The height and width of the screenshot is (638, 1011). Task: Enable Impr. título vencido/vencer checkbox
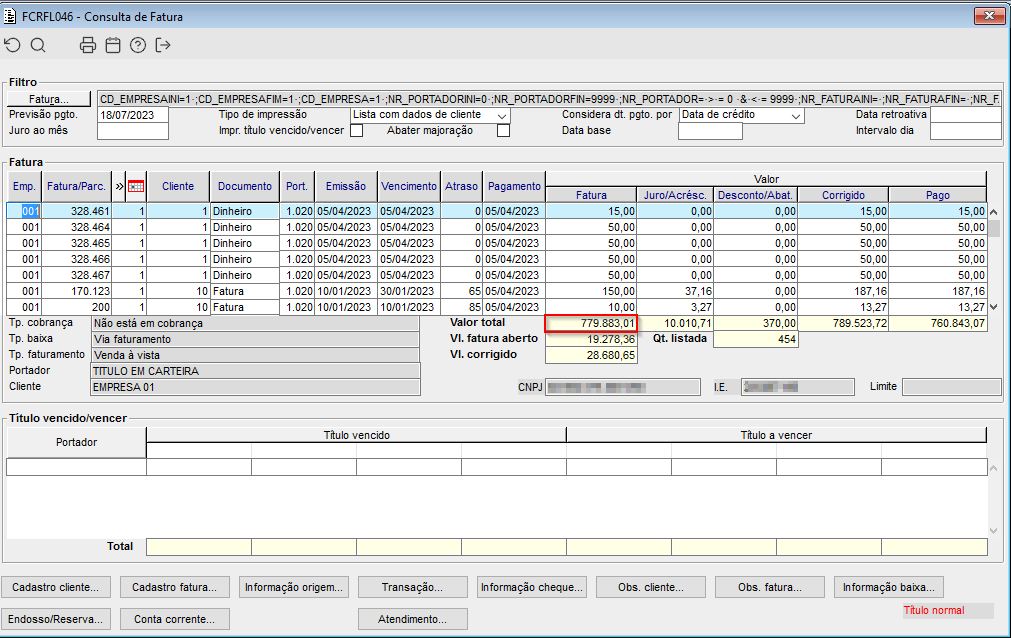coord(357,130)
